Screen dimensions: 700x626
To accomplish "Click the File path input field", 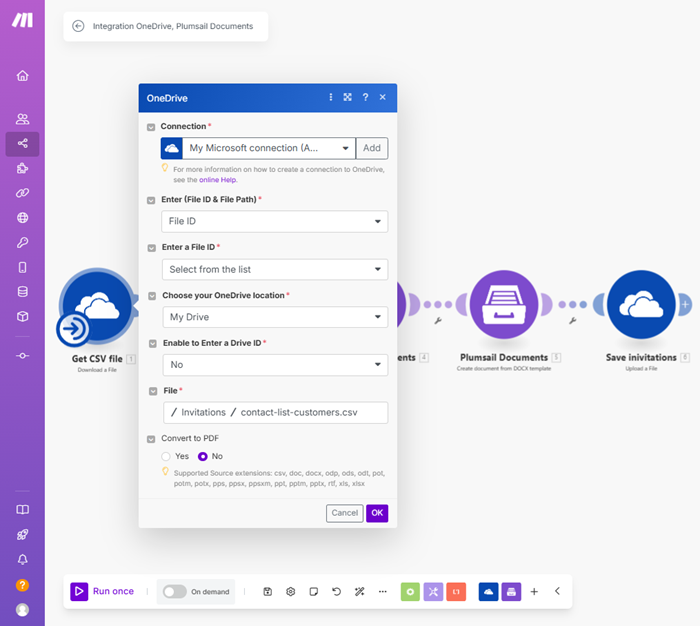I will tap(276, 413).
